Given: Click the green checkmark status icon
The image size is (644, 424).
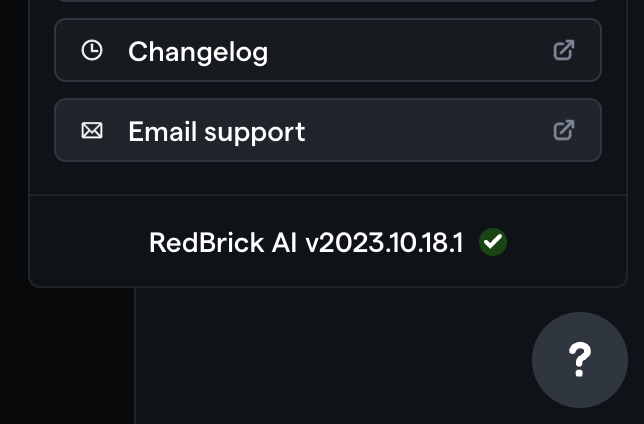Looking at the screenshot, I should coord(493,242).
